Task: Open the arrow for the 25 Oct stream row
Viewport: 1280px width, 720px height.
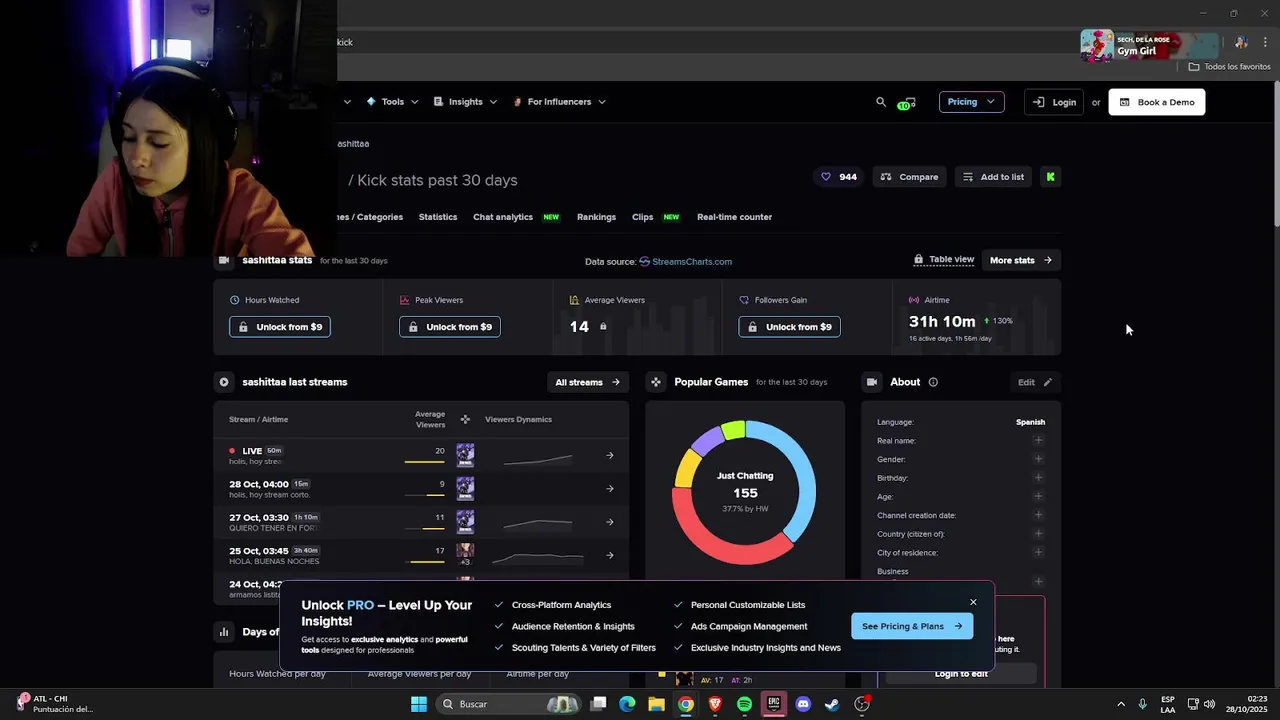Action: point(610,555)
